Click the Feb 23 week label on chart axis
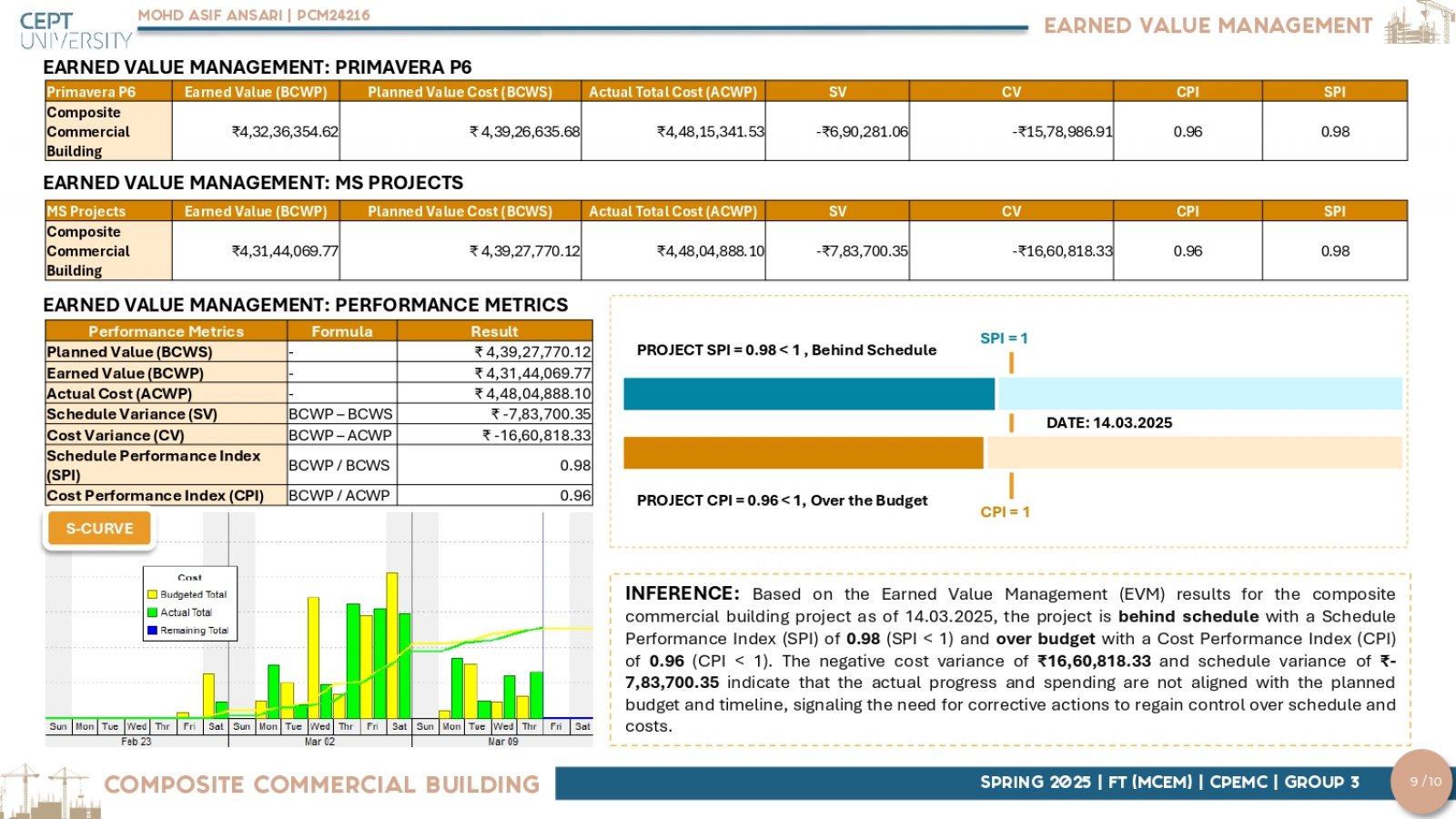Image resolution: width=1456 pixels, height=819 pixels. [x=136, y=742]
